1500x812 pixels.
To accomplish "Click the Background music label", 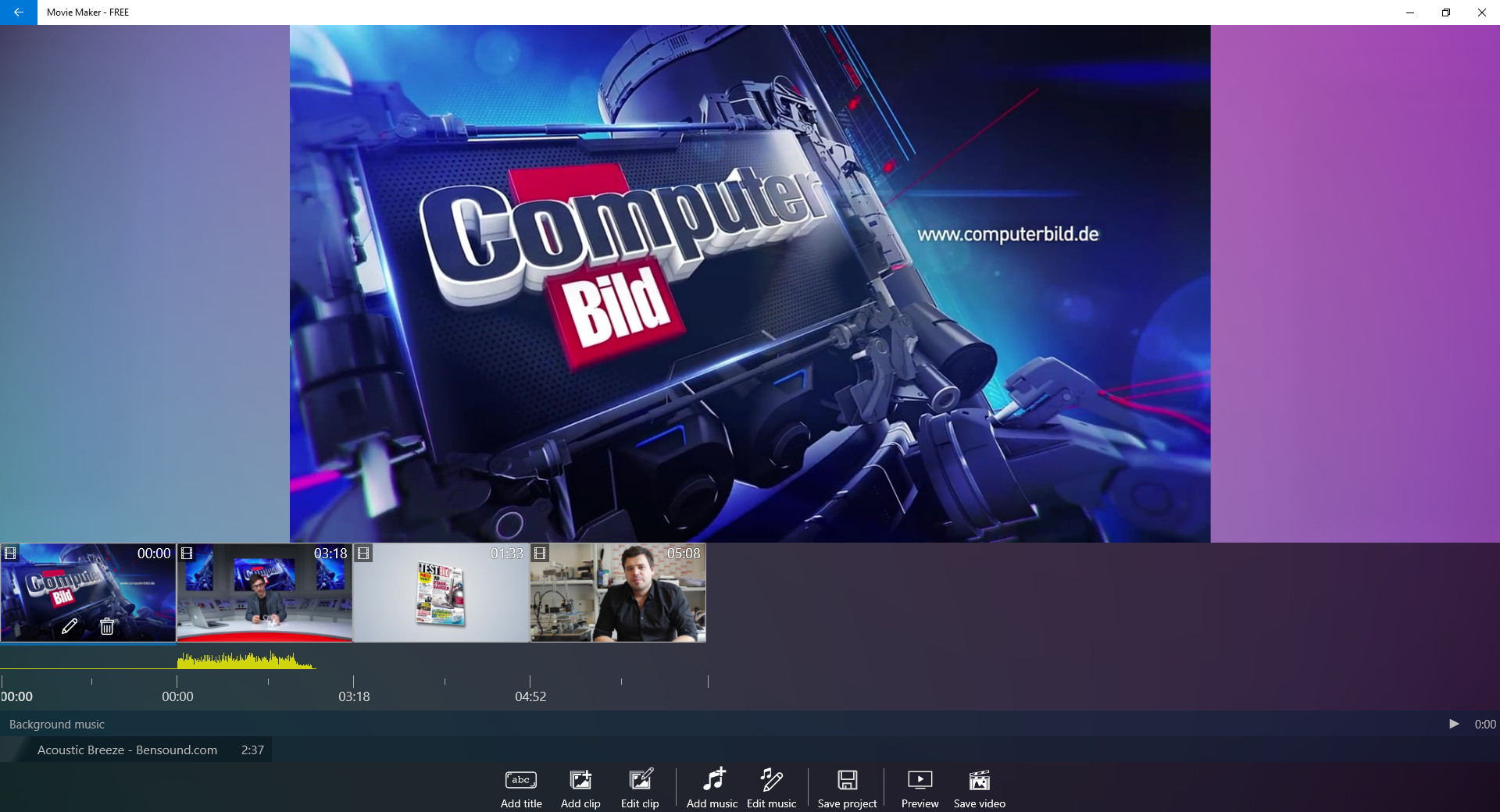I will 55,724.
